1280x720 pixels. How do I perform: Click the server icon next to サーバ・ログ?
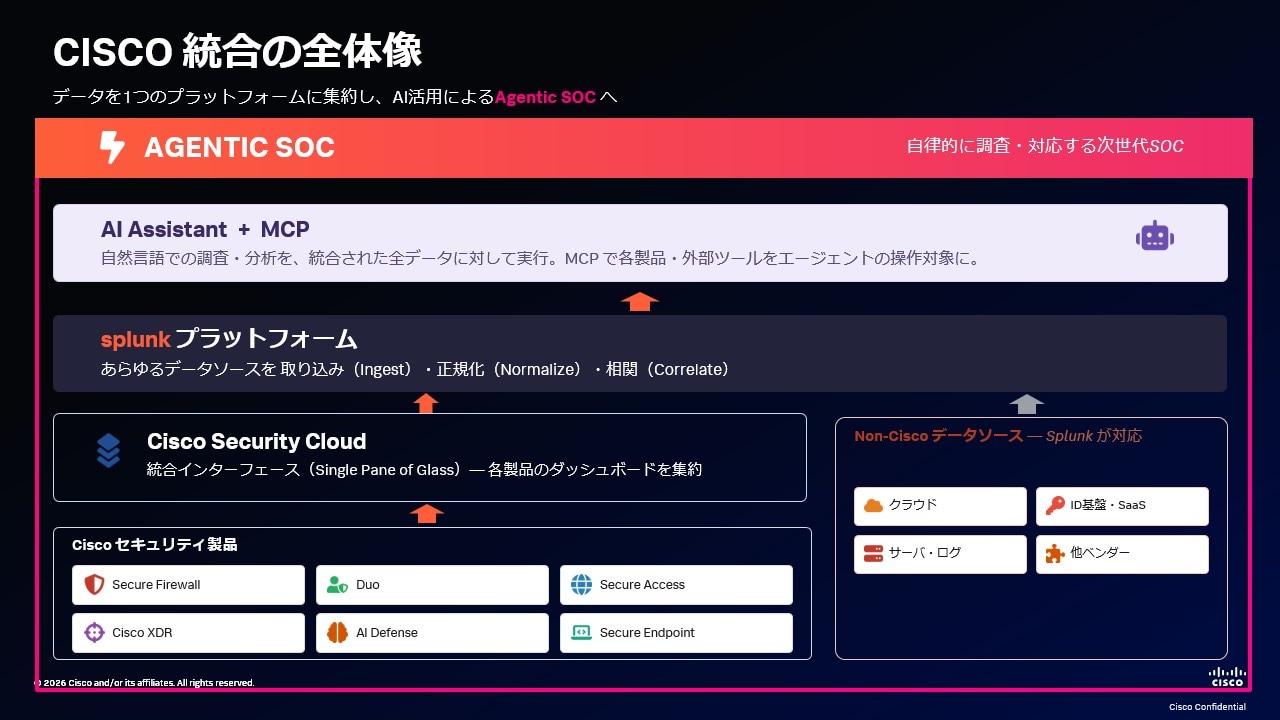tap(873, 553)
